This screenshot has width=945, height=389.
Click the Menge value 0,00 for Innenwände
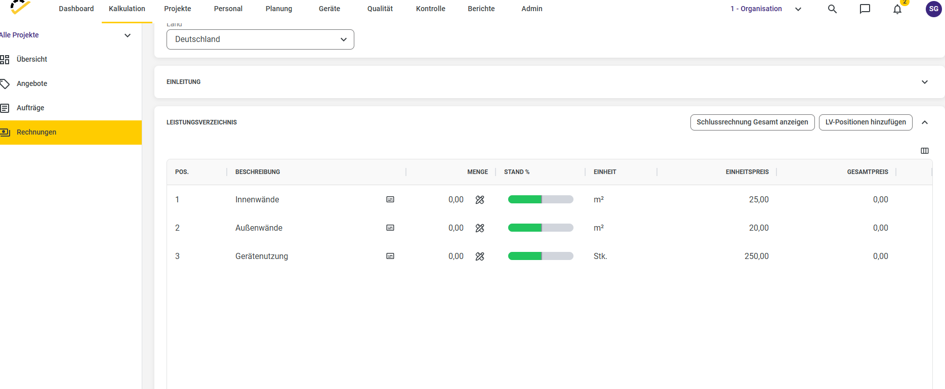tap(456, 200)
